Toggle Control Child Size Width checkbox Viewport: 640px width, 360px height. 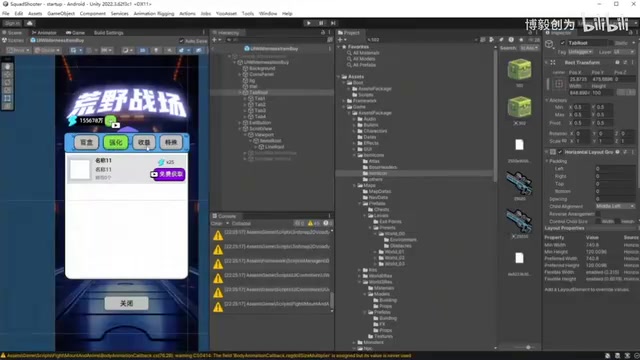click(598, 221)
